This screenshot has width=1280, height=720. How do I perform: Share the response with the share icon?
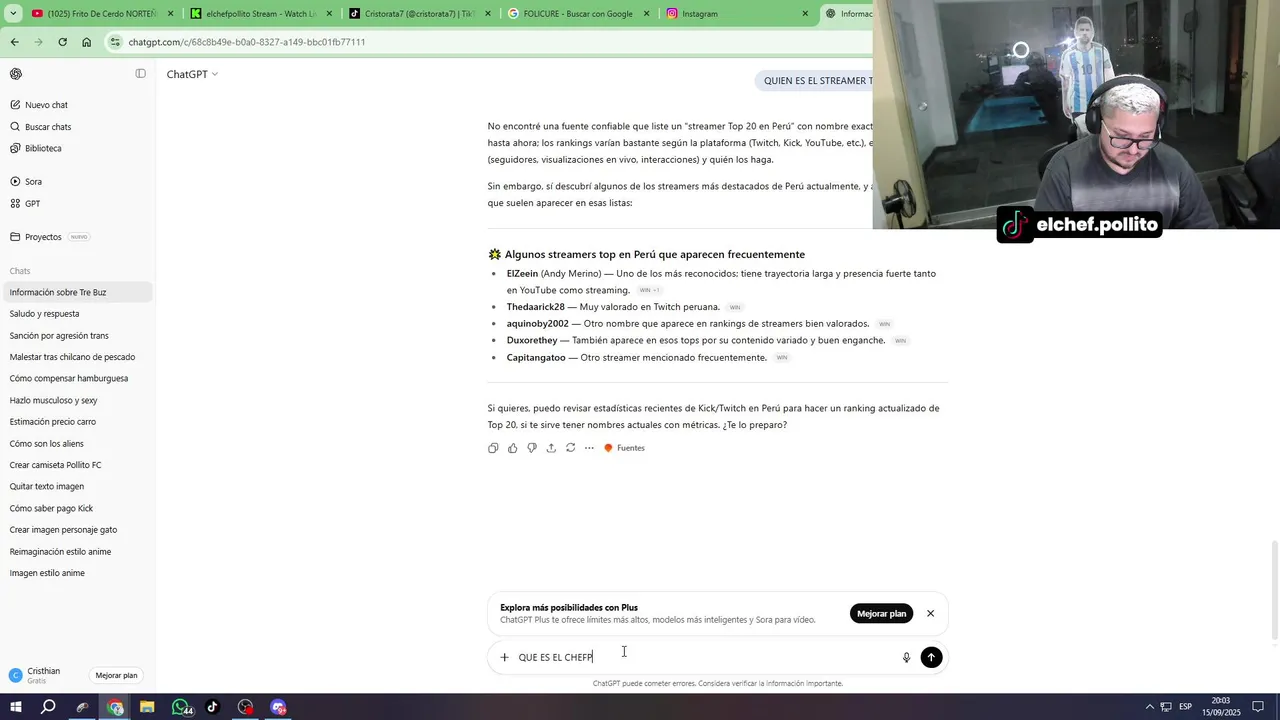click(551, 448)
